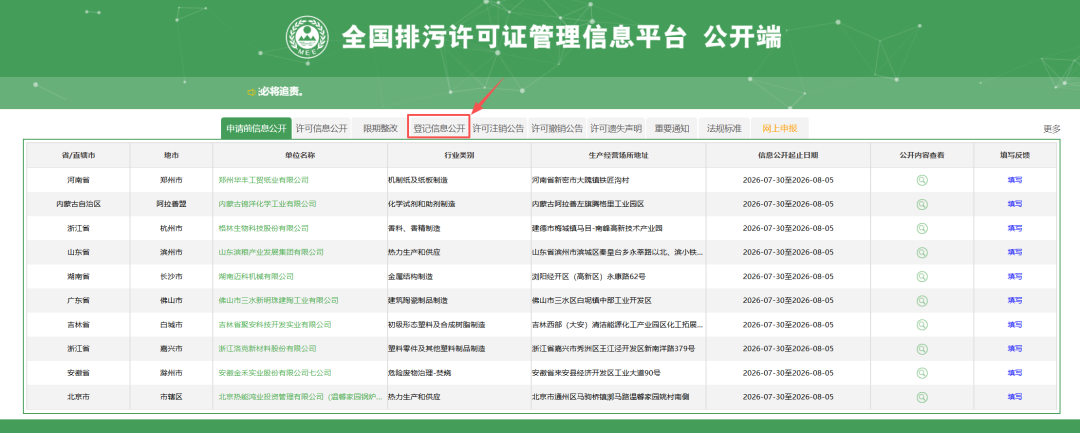Open 佛山市三水新明珠建陶工业有限公司 link
Viewport: 1080px width, 433px height.
278,301
